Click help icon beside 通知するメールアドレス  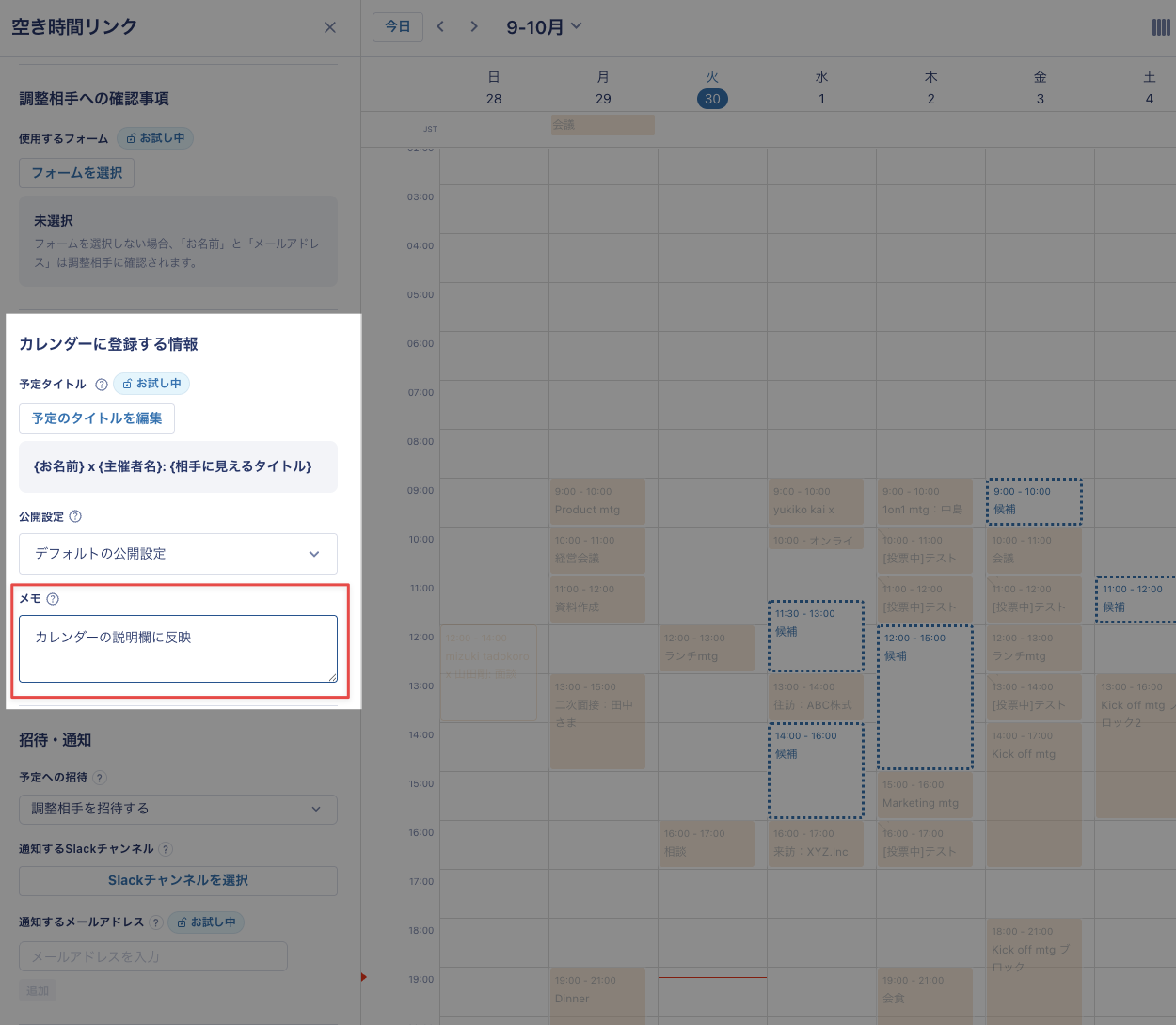tap(156, 922)
